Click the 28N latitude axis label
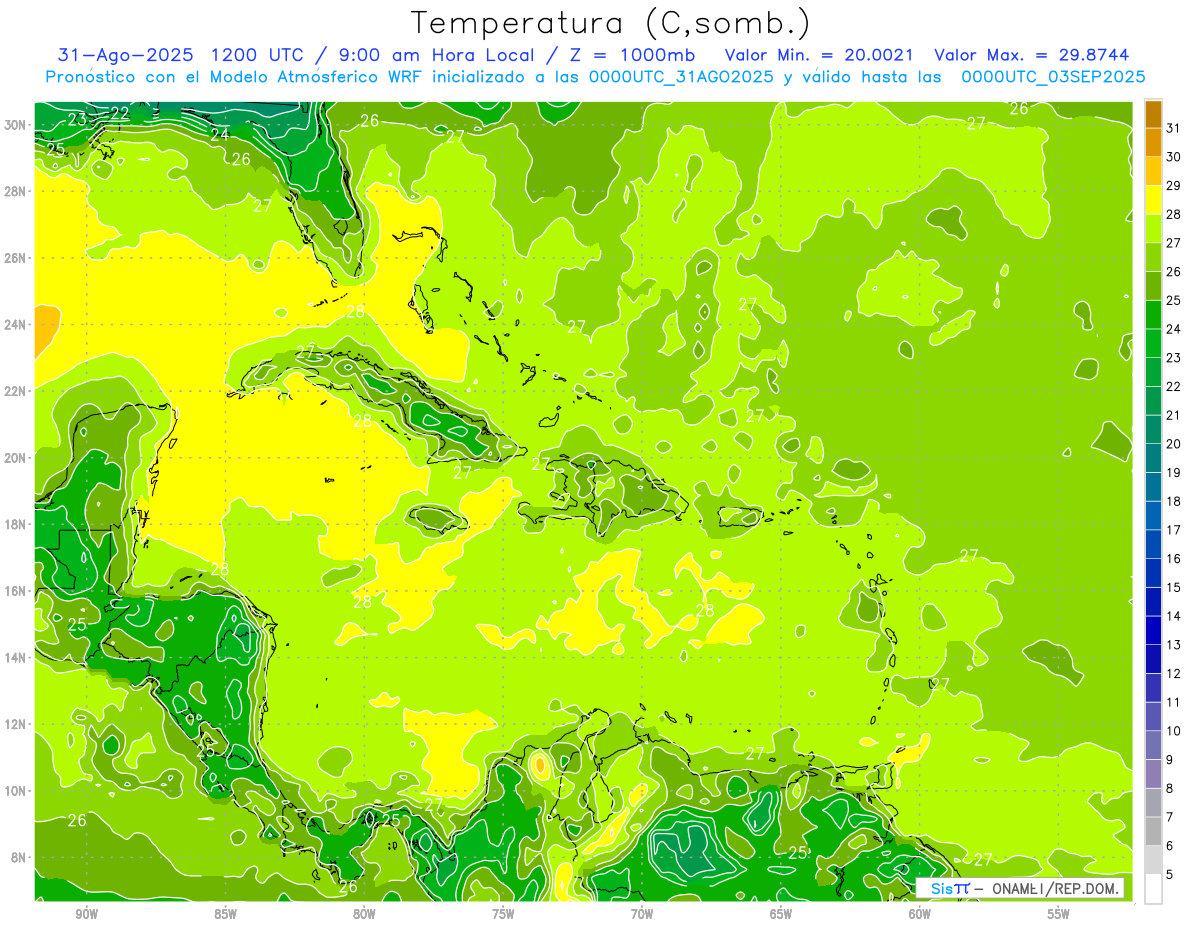Viewport: 1200px width, 927px height. [15, 191]
